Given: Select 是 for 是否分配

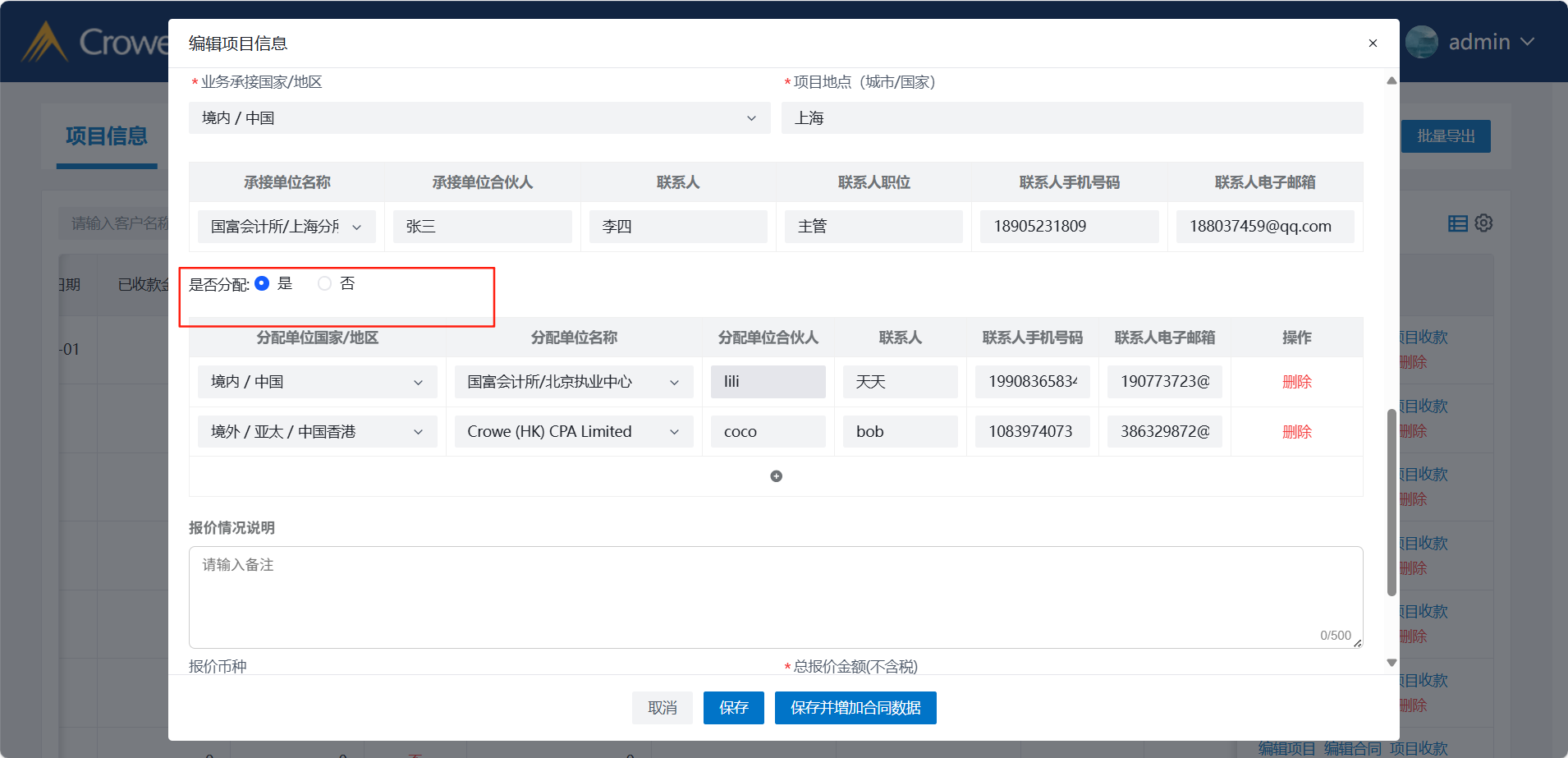Looking at the screenshot, I should coord(262,283).
